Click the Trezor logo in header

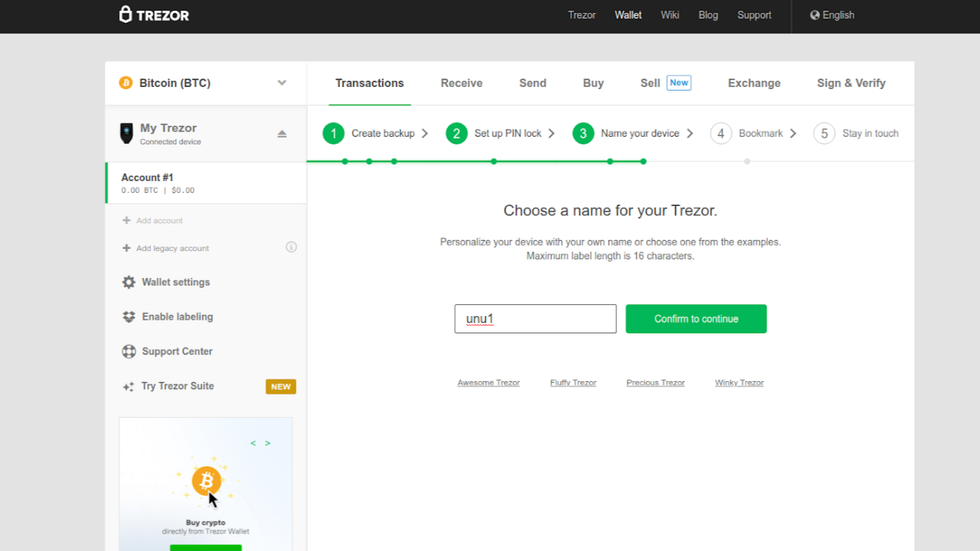(x=154, y=15)
